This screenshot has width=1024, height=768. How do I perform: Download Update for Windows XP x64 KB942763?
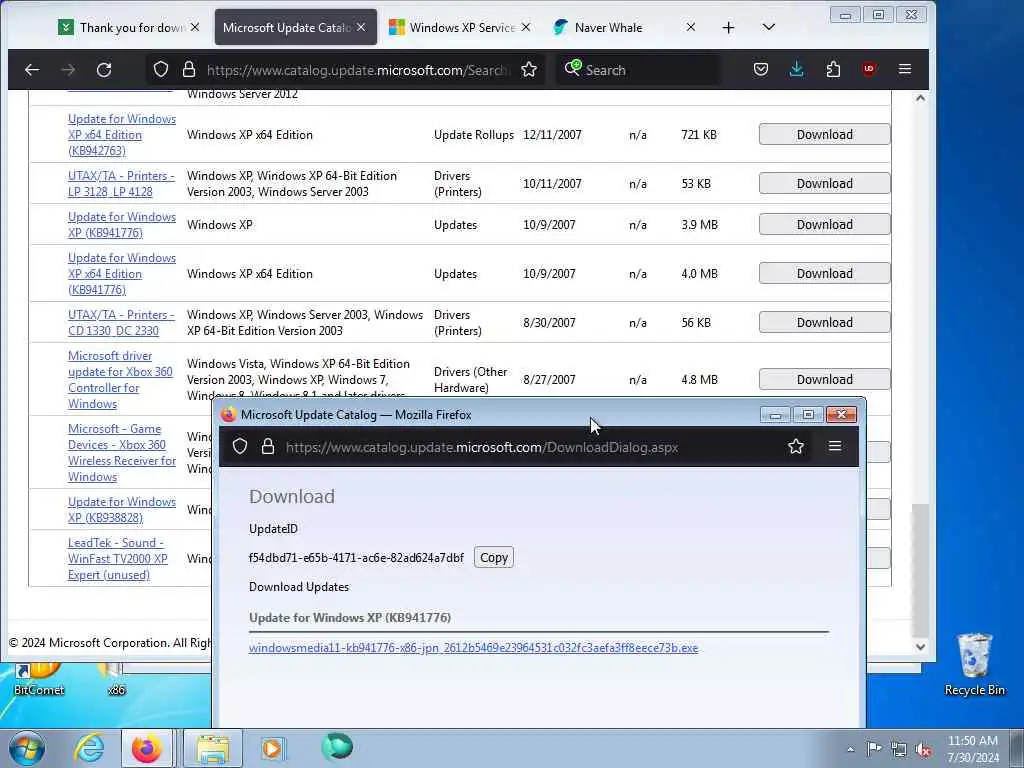click(x=824, y=135)
